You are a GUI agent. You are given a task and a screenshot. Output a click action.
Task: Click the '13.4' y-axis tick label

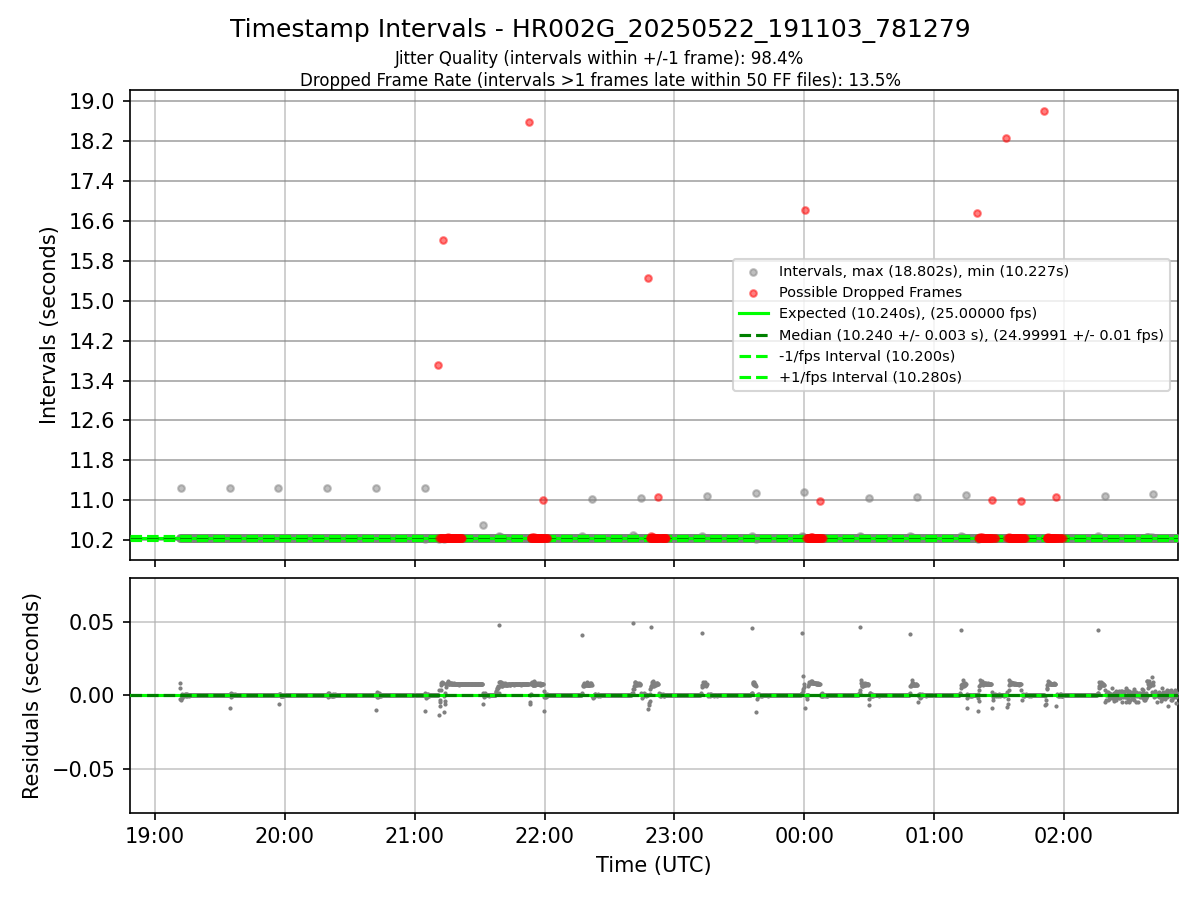pyautogui.click(x=94, y=381)
